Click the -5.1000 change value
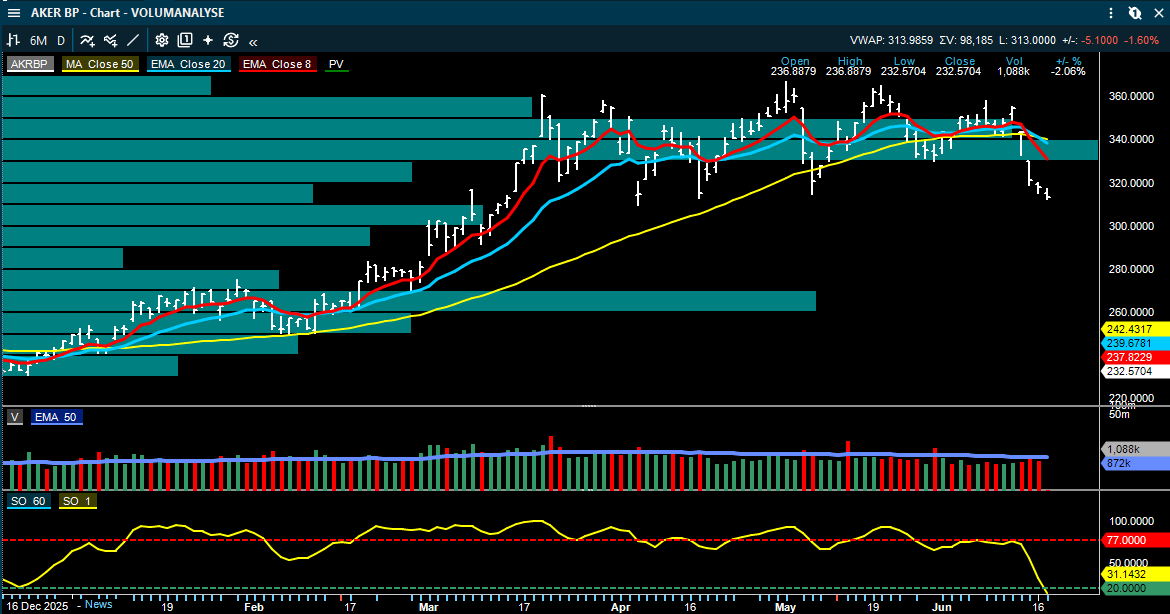Screen dimensions: 1170x614 1100,40
